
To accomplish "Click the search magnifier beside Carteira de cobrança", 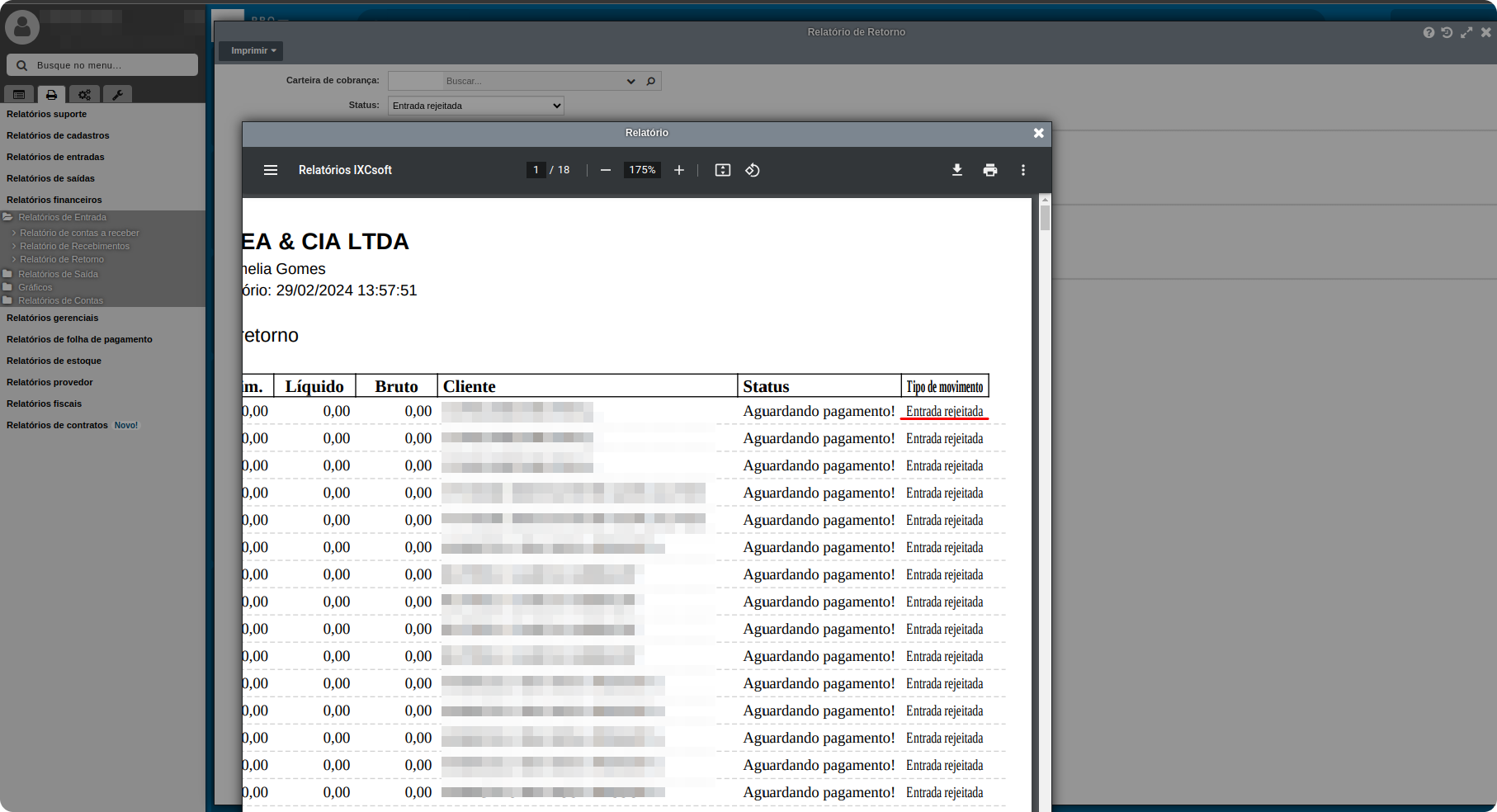I will (x=651, y=81).
